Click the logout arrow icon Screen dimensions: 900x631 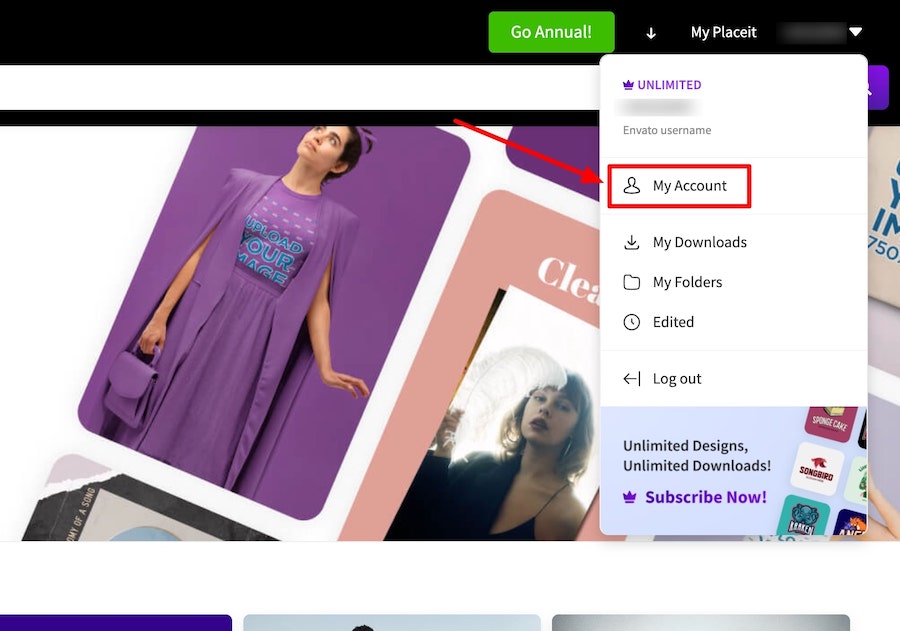[631, 378]
